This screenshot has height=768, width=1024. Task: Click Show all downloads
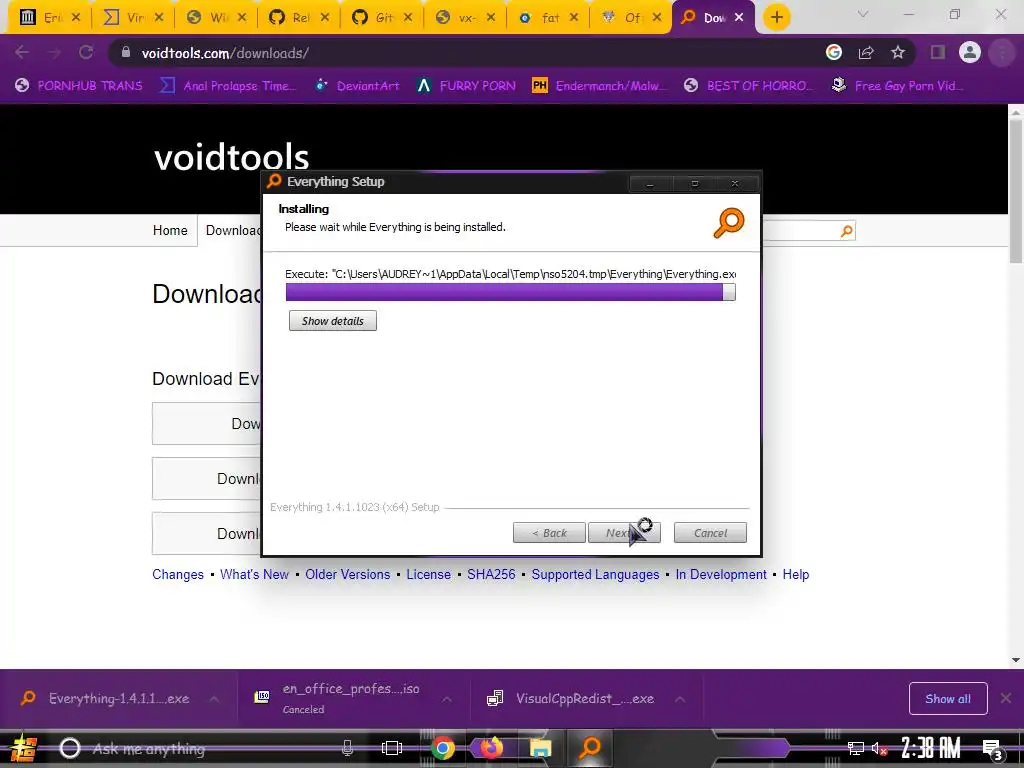point(948,699)
